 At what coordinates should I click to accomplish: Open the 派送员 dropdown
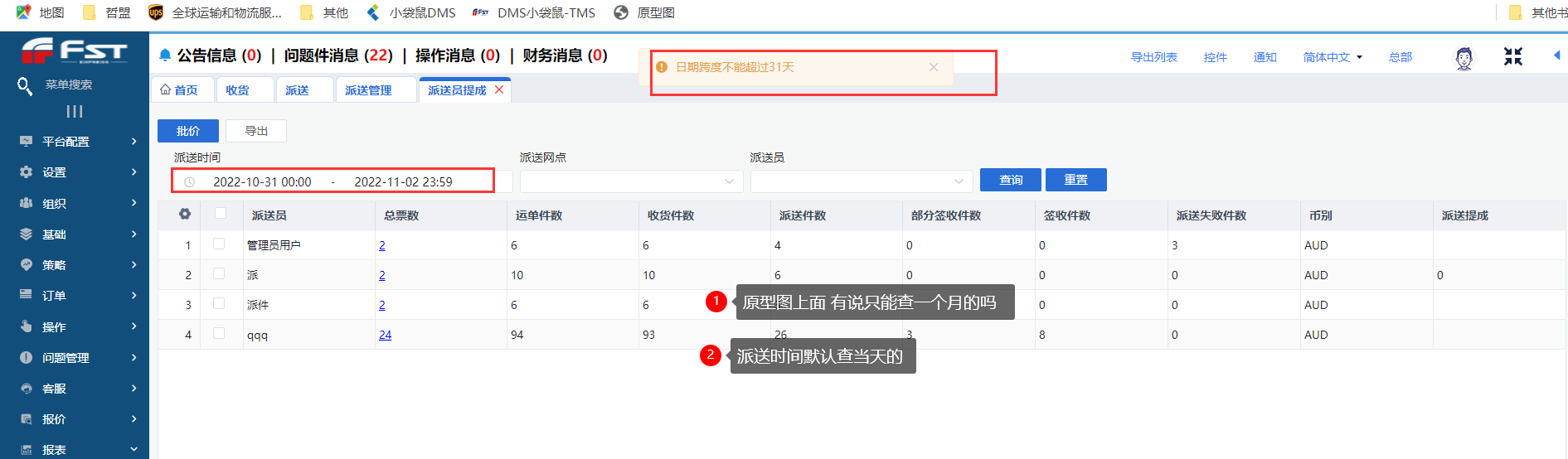coord(862,181)
